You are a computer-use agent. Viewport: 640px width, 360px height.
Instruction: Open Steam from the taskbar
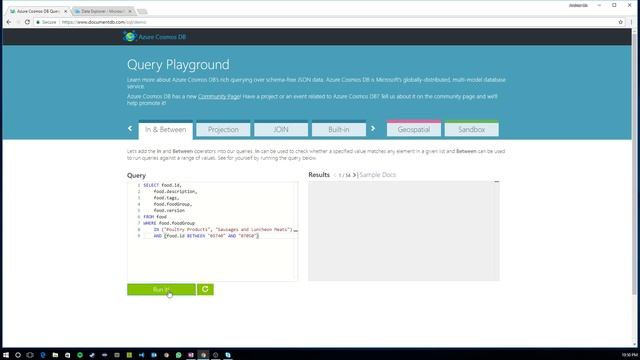coord(92,355)
